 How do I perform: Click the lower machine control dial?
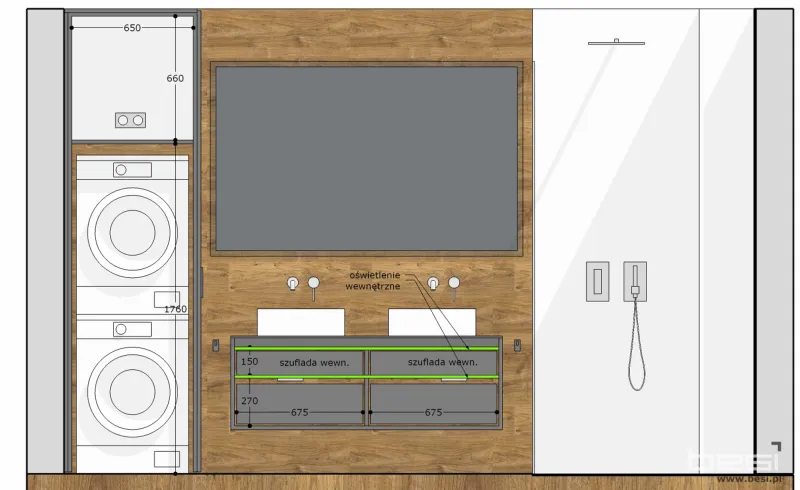tap(121, 329)
